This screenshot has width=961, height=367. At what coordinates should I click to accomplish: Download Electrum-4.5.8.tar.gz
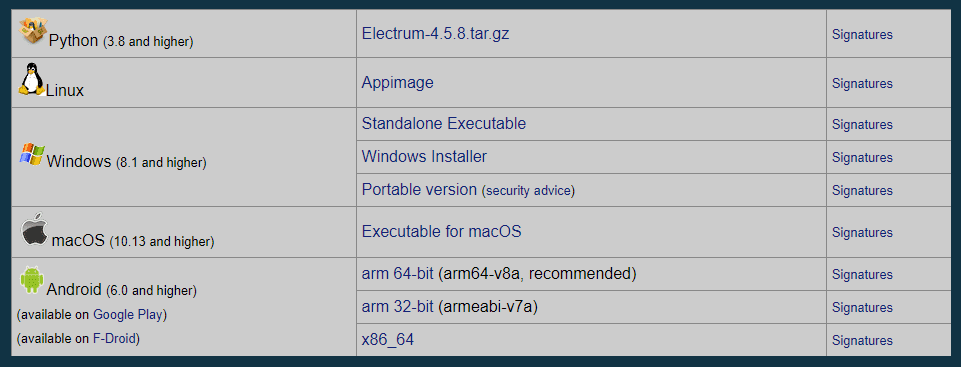435,33
